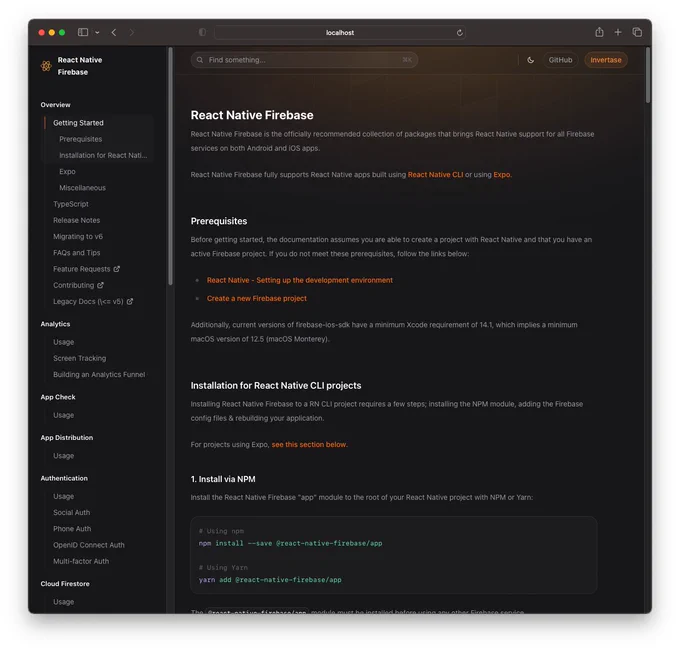Open the Phone Auth page
Image resolution: width=680 pixels, height=651 pixels.
click(72, 529)
